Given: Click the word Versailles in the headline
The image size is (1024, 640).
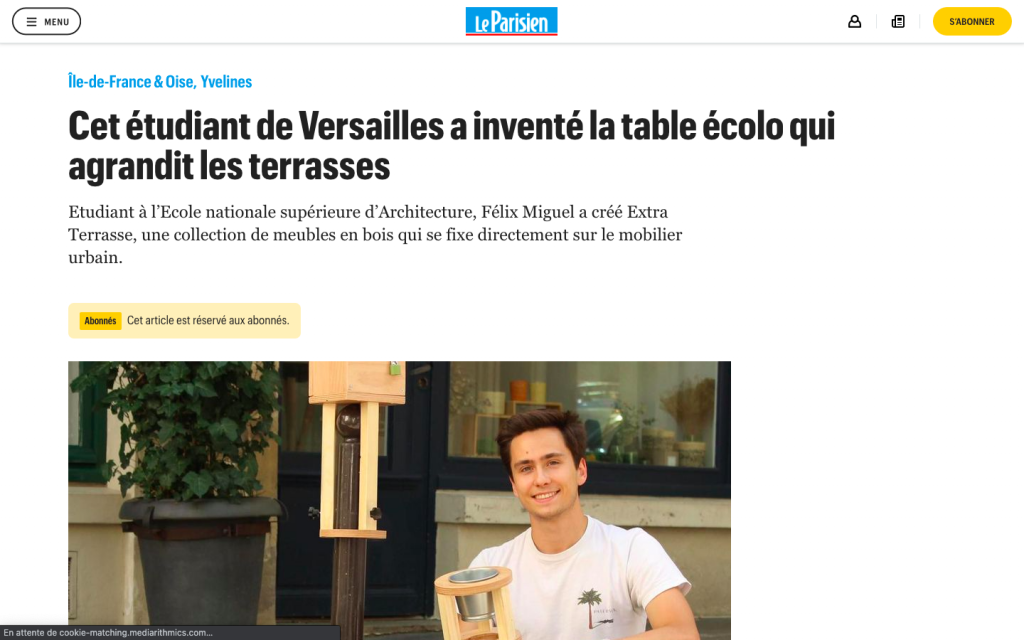Looking at the screenshot, I should (371, 126).
